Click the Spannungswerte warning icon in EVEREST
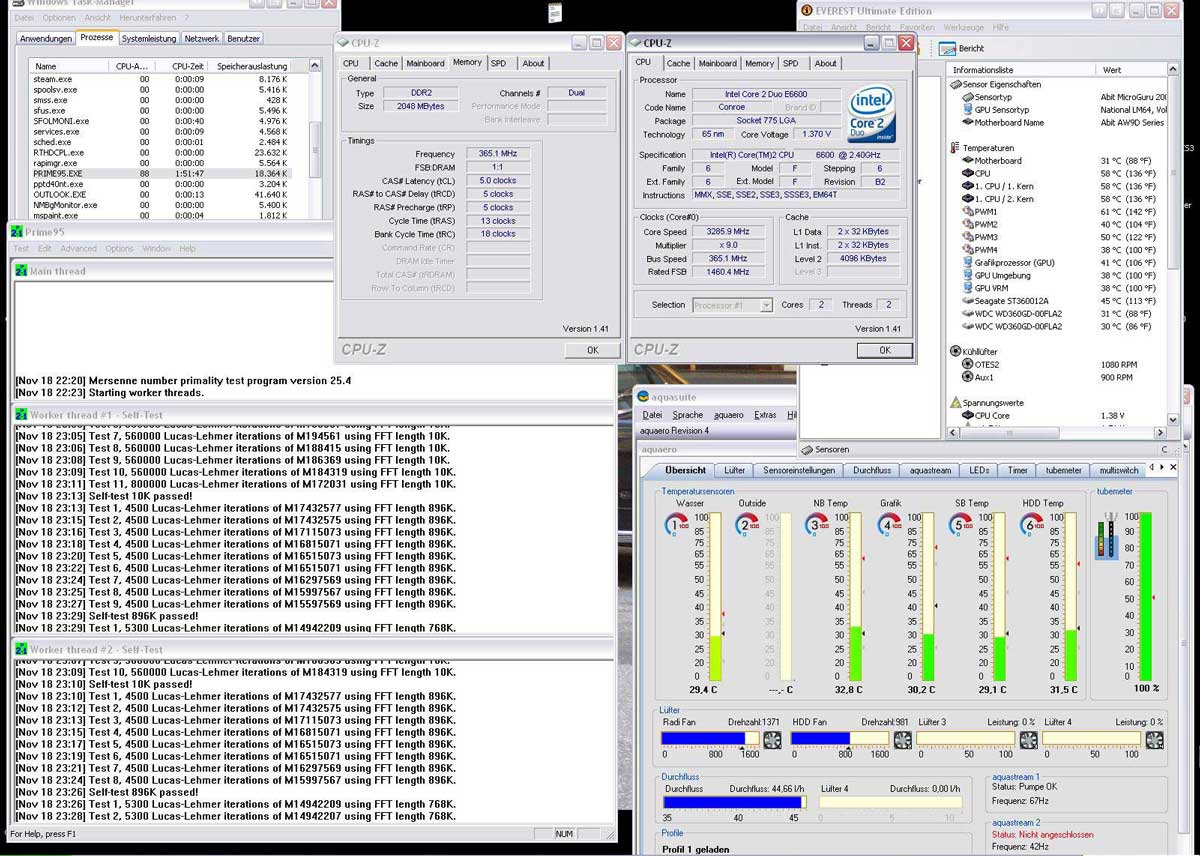1200x856 pixels. pos(955,402)
